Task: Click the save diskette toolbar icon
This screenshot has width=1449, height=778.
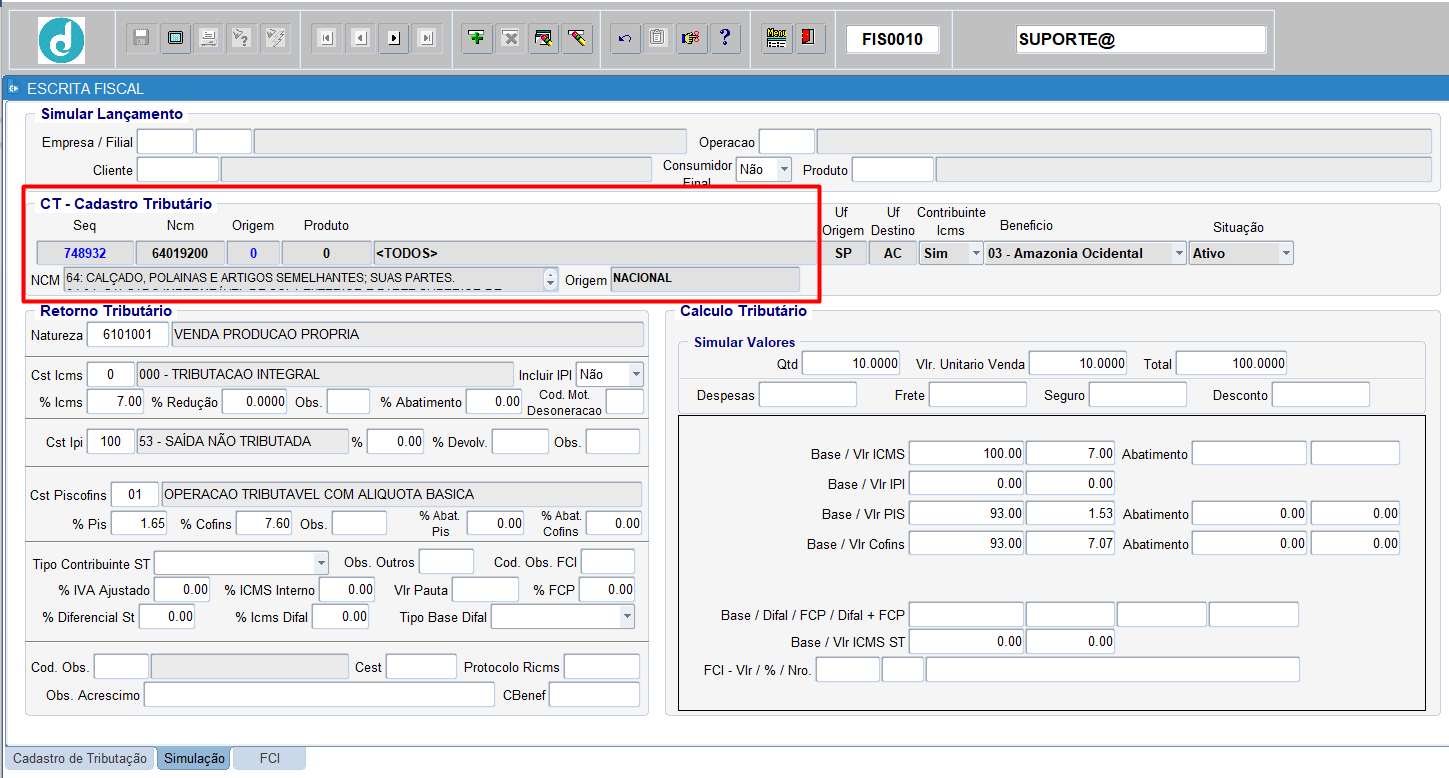Action: pos(141,38)
